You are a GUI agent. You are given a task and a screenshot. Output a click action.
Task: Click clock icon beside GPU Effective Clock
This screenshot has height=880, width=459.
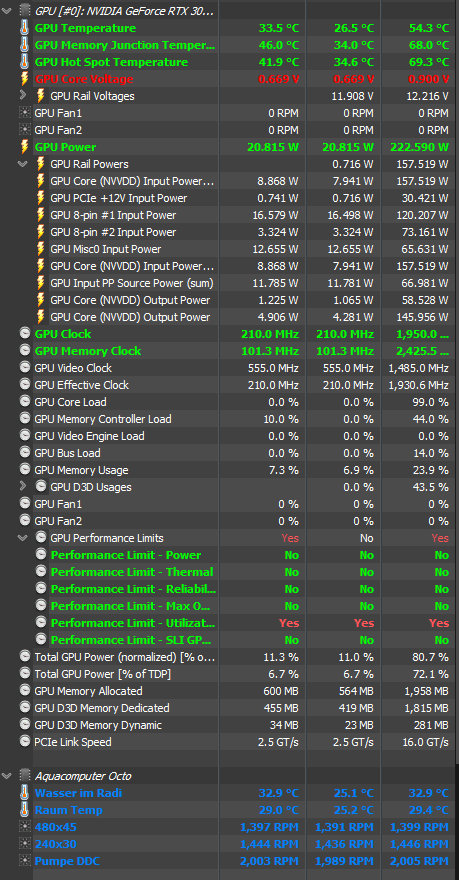click(25, 385)
